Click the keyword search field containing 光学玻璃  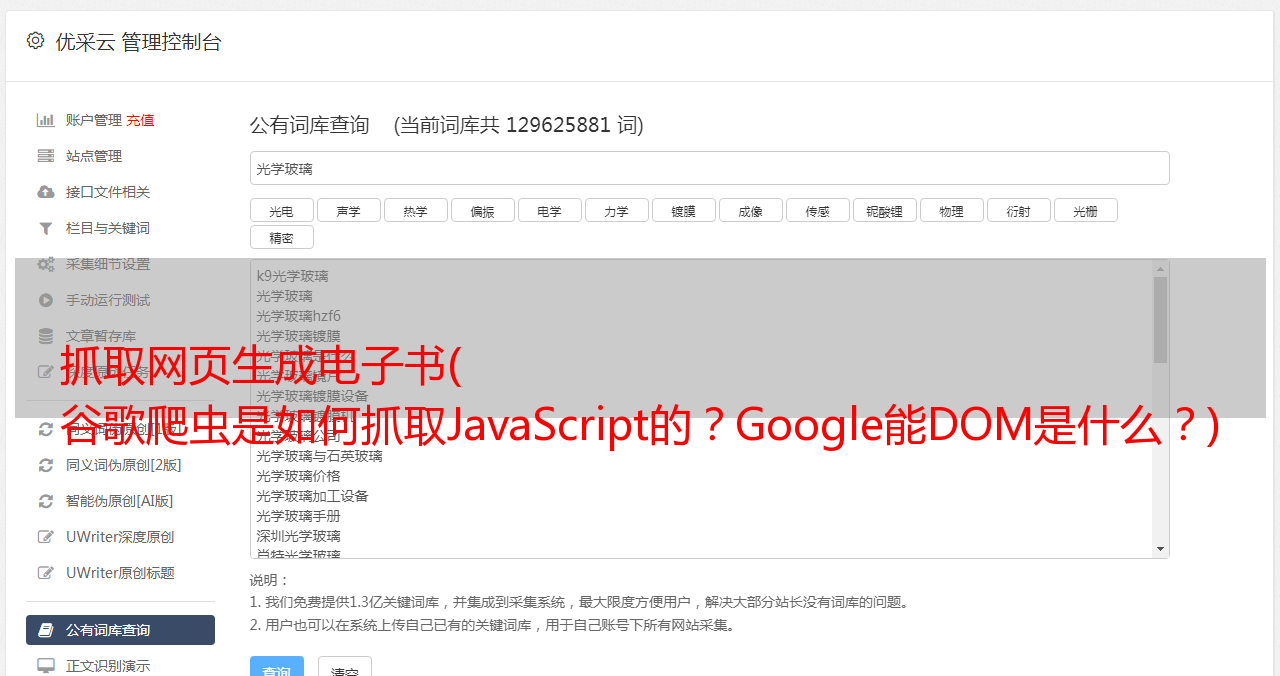tap(709, 168)
